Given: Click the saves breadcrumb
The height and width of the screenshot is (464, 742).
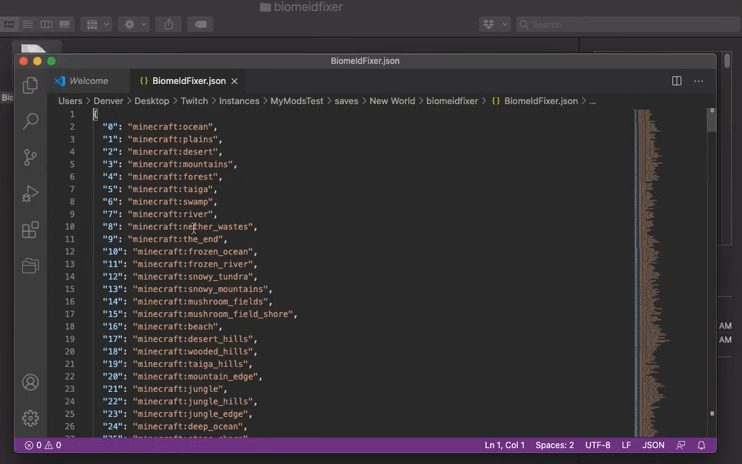Looking at the screenshot, I should [x=346, y=101].
